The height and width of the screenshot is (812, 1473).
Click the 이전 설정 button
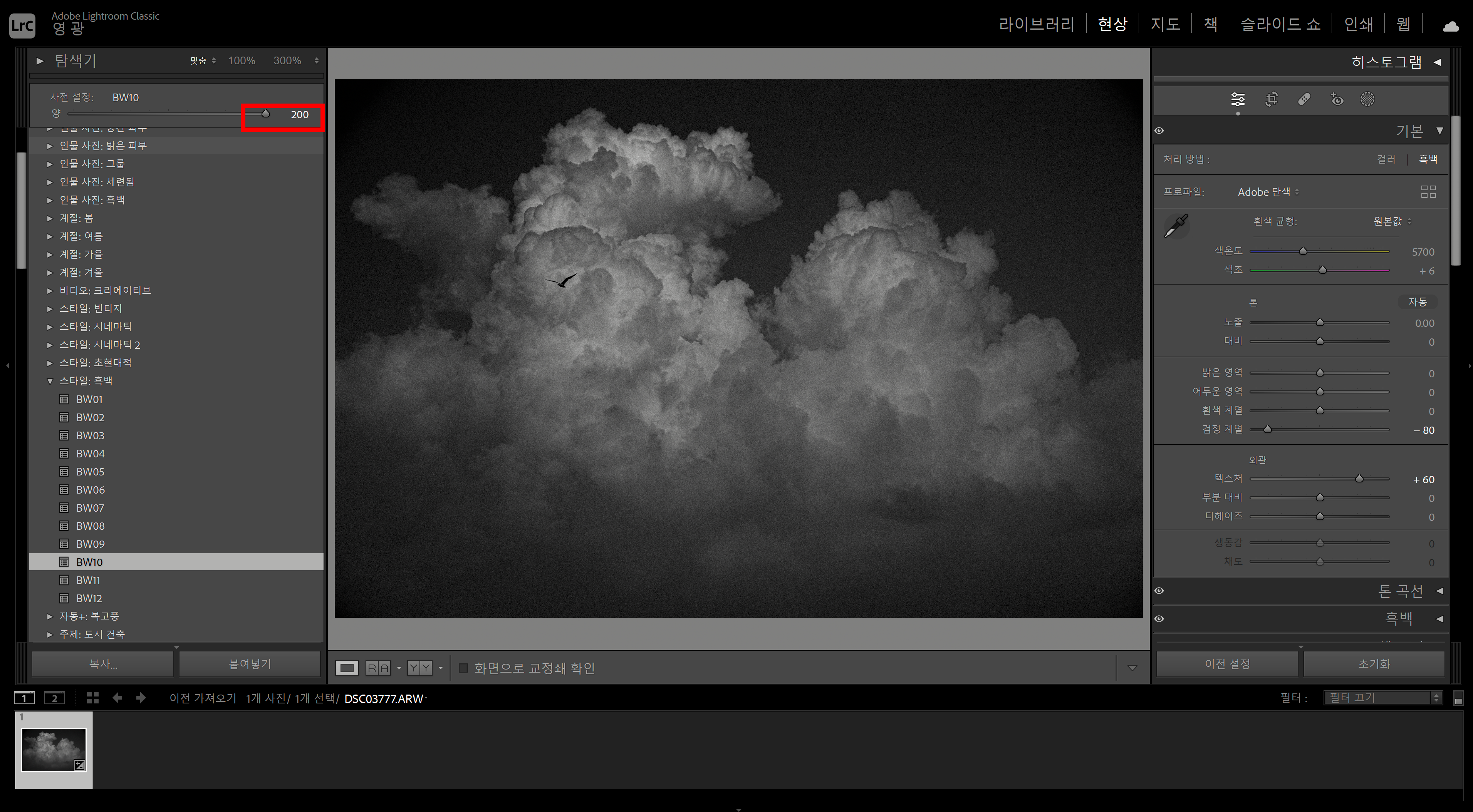tap(1227, 664)
